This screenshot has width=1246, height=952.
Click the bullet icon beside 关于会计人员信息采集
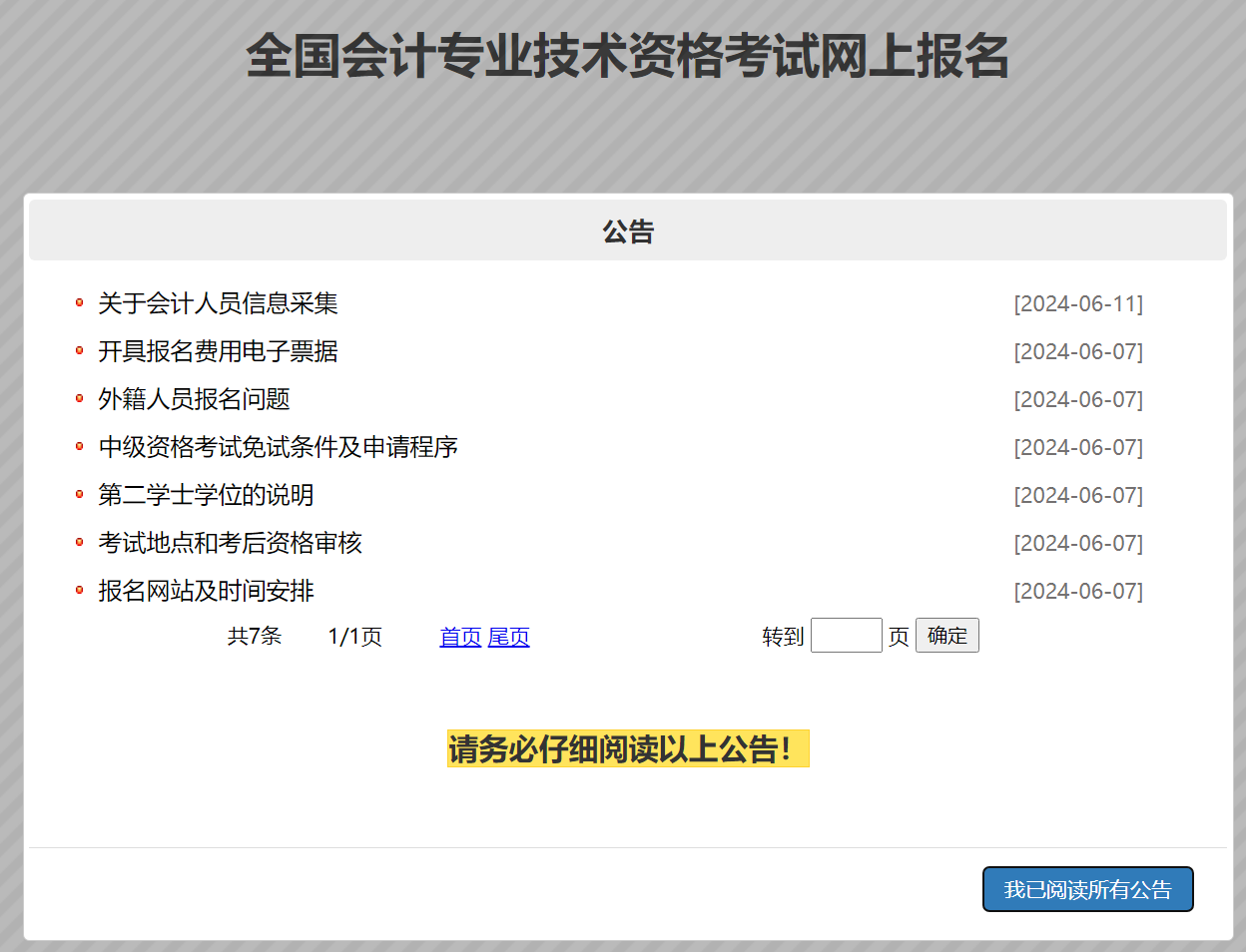pos(80,303)
